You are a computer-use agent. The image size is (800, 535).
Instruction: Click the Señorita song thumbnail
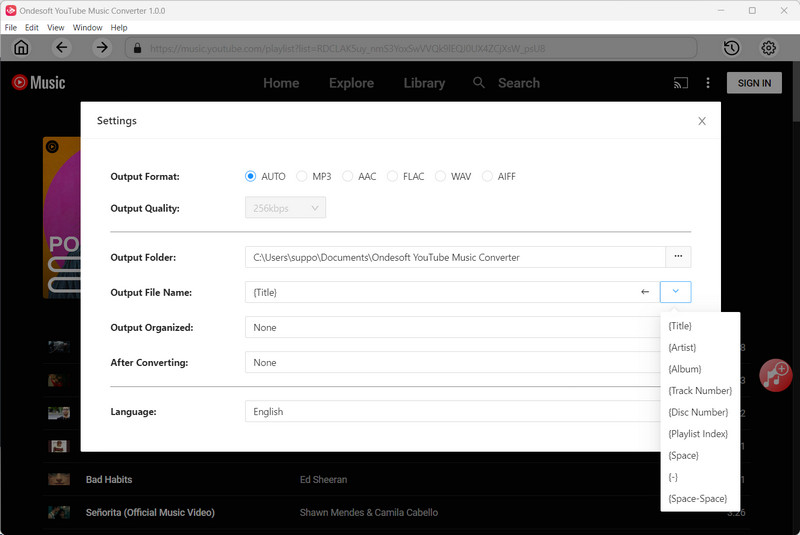tap(59, 512)
